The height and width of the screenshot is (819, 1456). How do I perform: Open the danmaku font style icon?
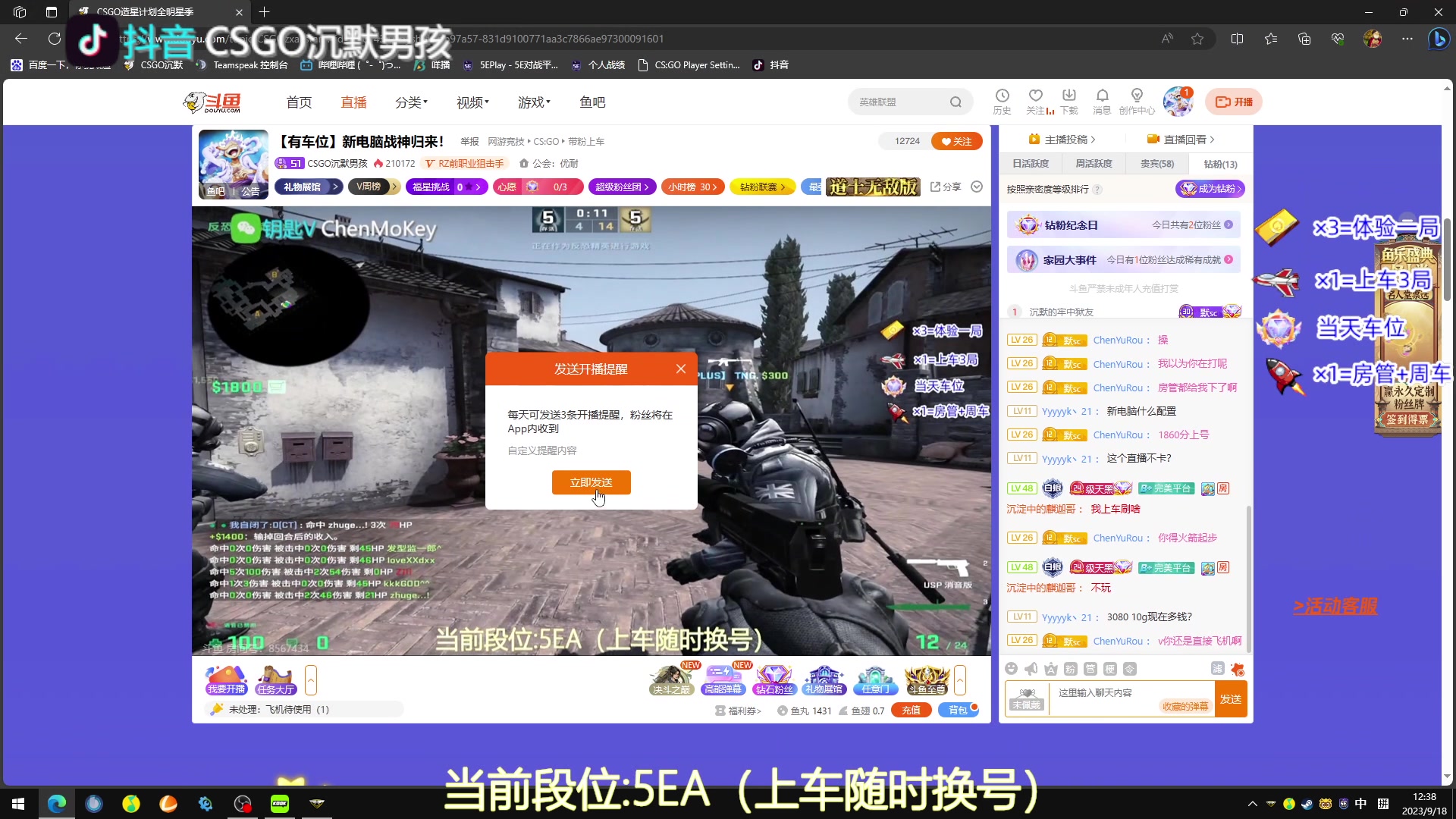click(x=1050, y=669)
